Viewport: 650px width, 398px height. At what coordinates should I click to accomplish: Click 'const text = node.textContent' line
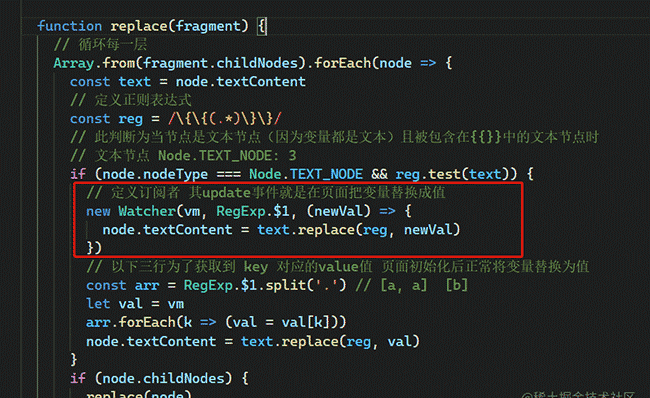click(x=188, y=82)
